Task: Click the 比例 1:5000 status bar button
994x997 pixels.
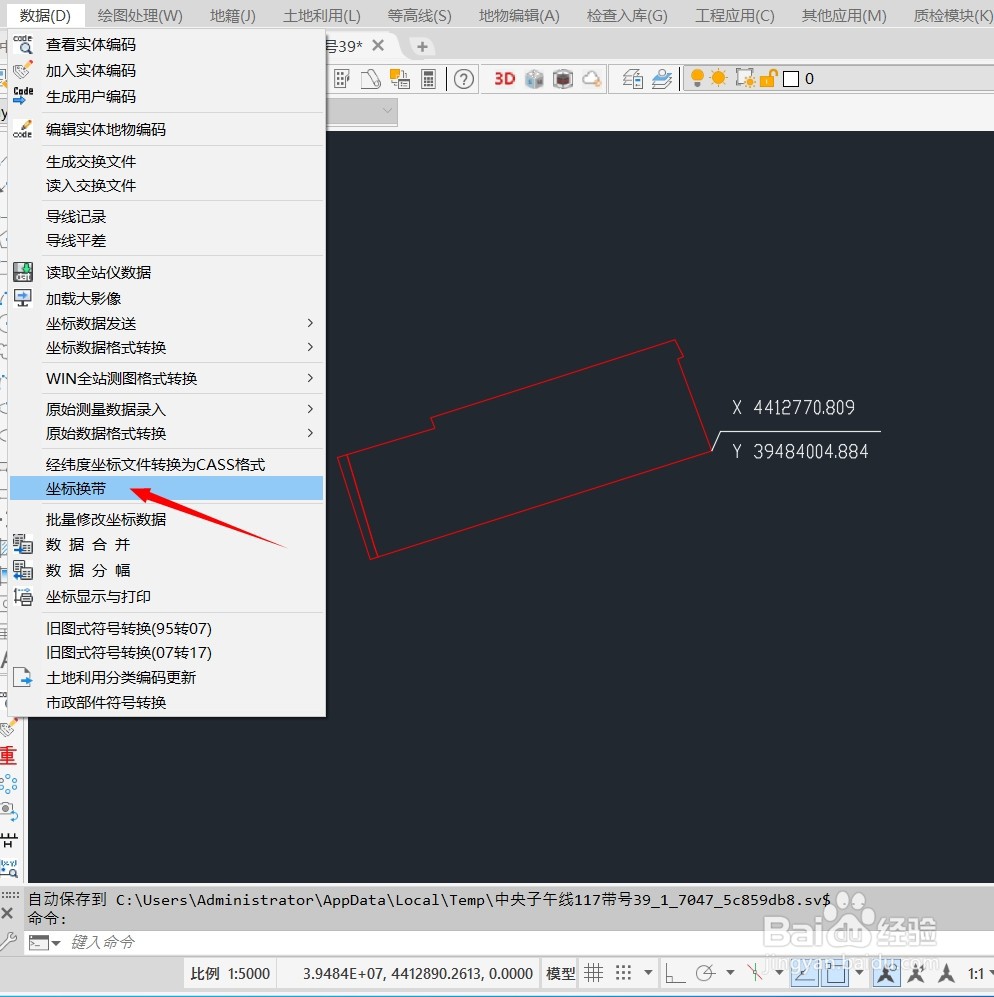Action: pos(228,972)
